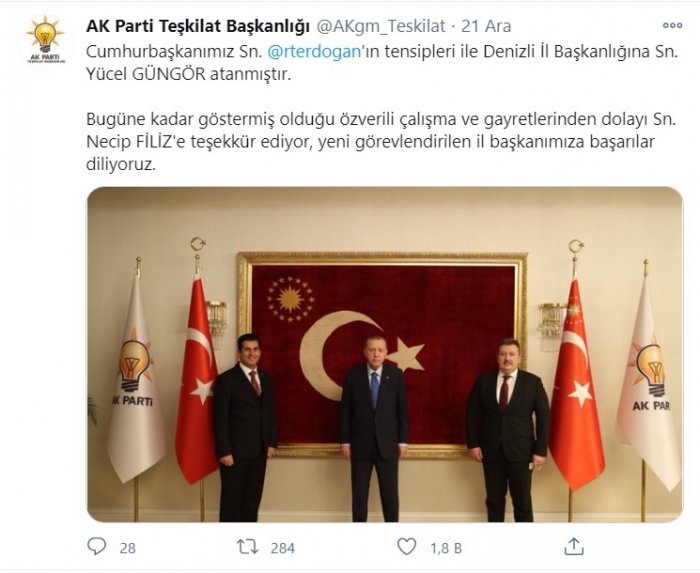The width and height of the screenshot is (700, 573).
Task: Click the reply count showing 28
Action: point(127,548)
